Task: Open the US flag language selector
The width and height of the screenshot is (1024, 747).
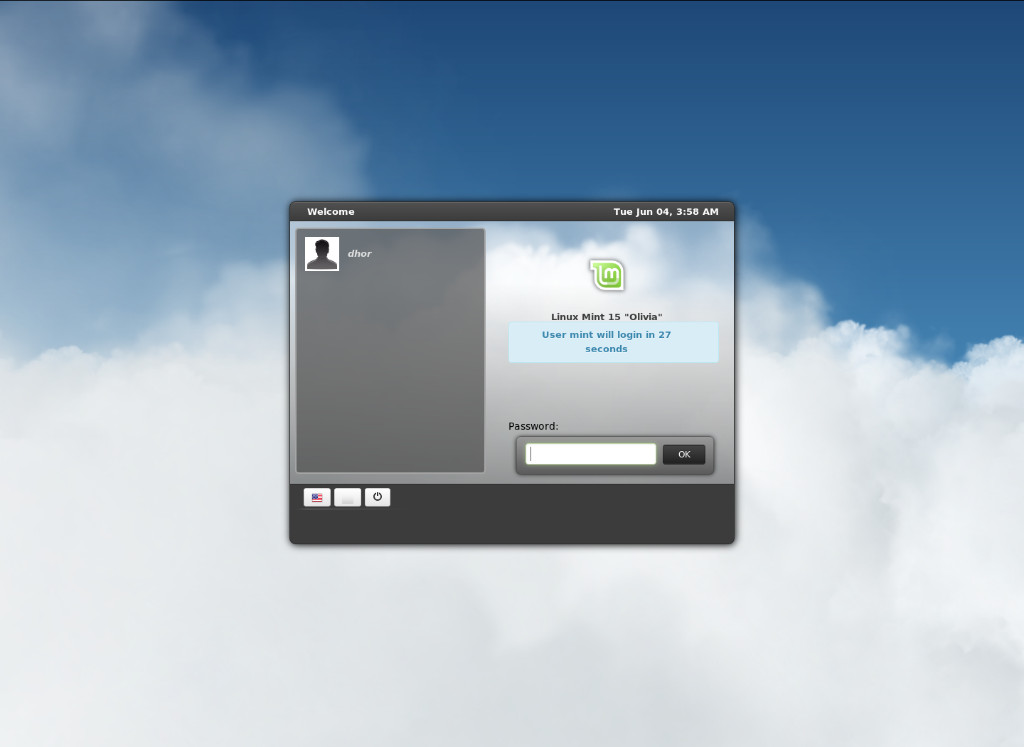Action: (x=317, y=498)
